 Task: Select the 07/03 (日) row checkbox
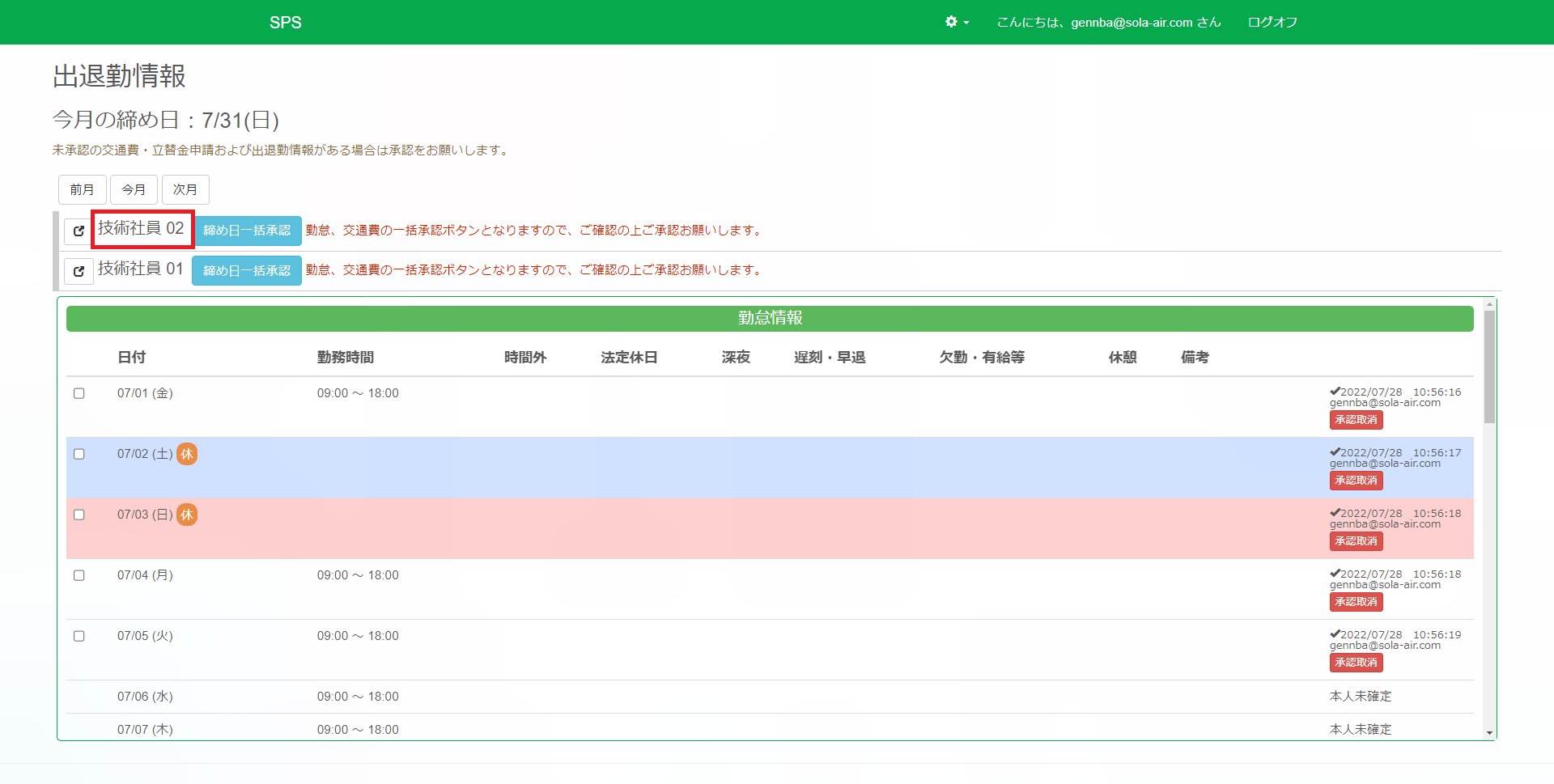[79, 515]
